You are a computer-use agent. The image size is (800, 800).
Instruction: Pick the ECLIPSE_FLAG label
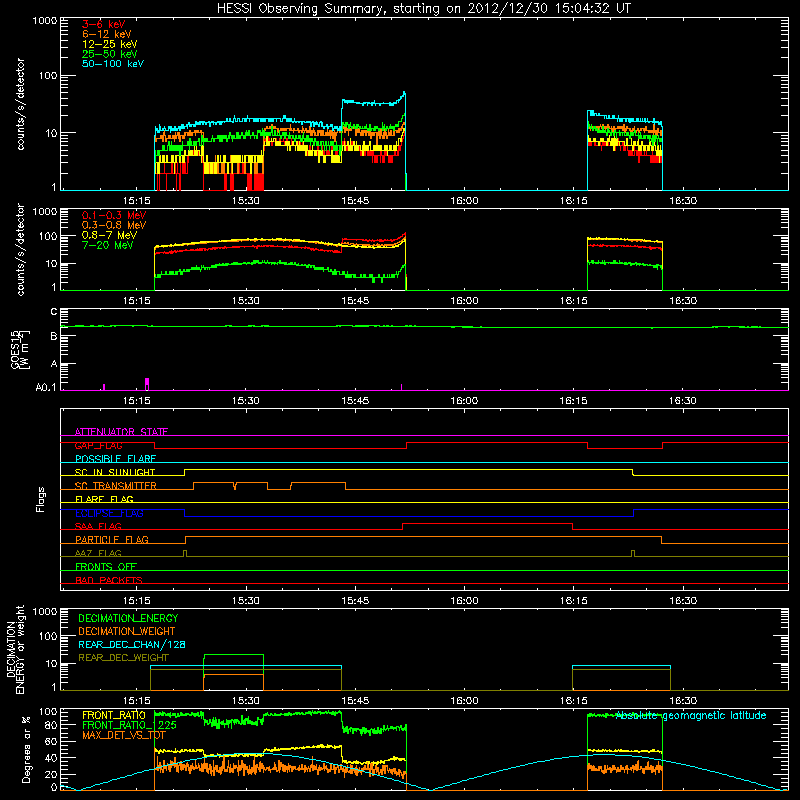109,513
